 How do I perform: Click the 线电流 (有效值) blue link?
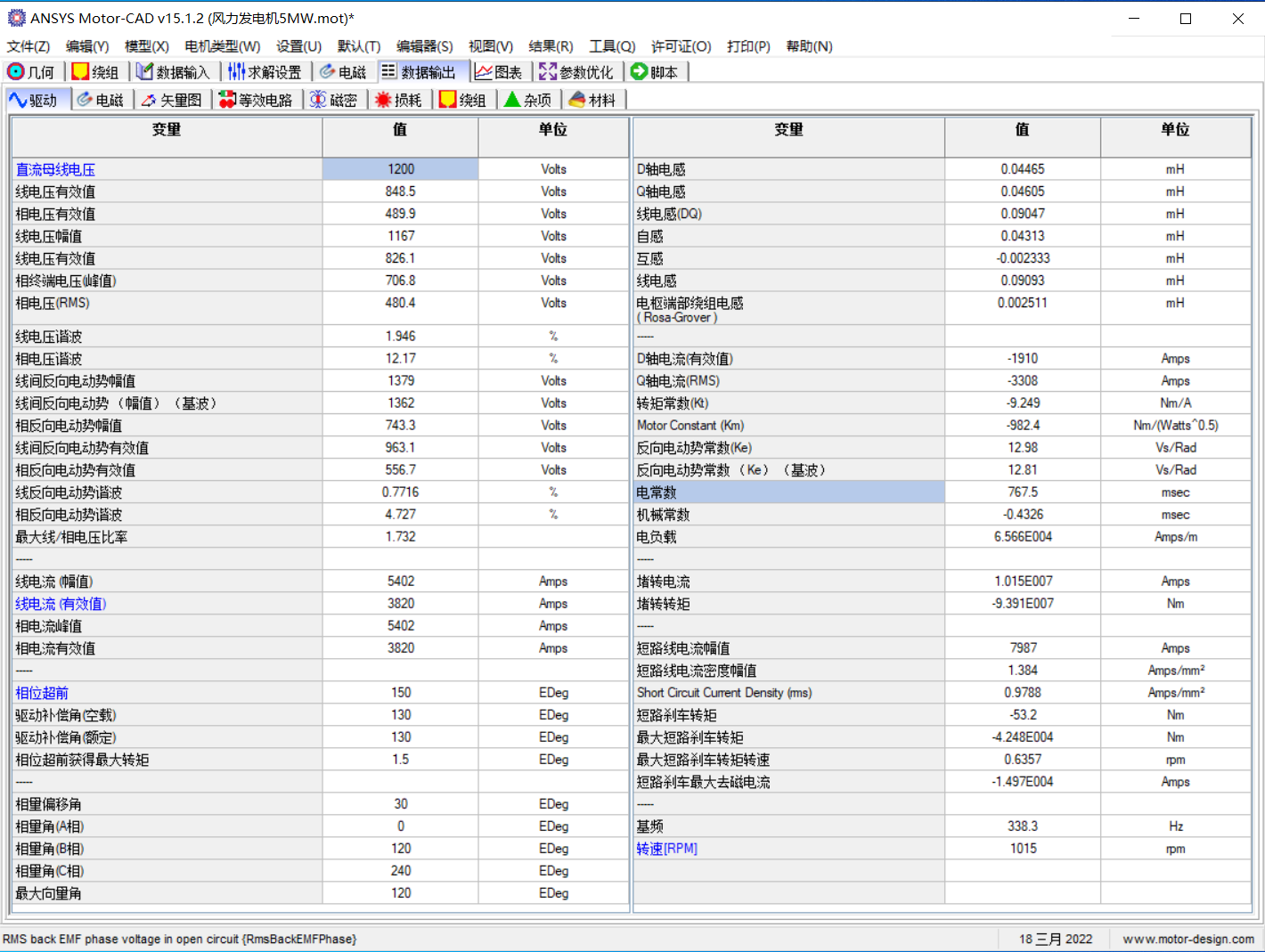(x=61, y=604)
